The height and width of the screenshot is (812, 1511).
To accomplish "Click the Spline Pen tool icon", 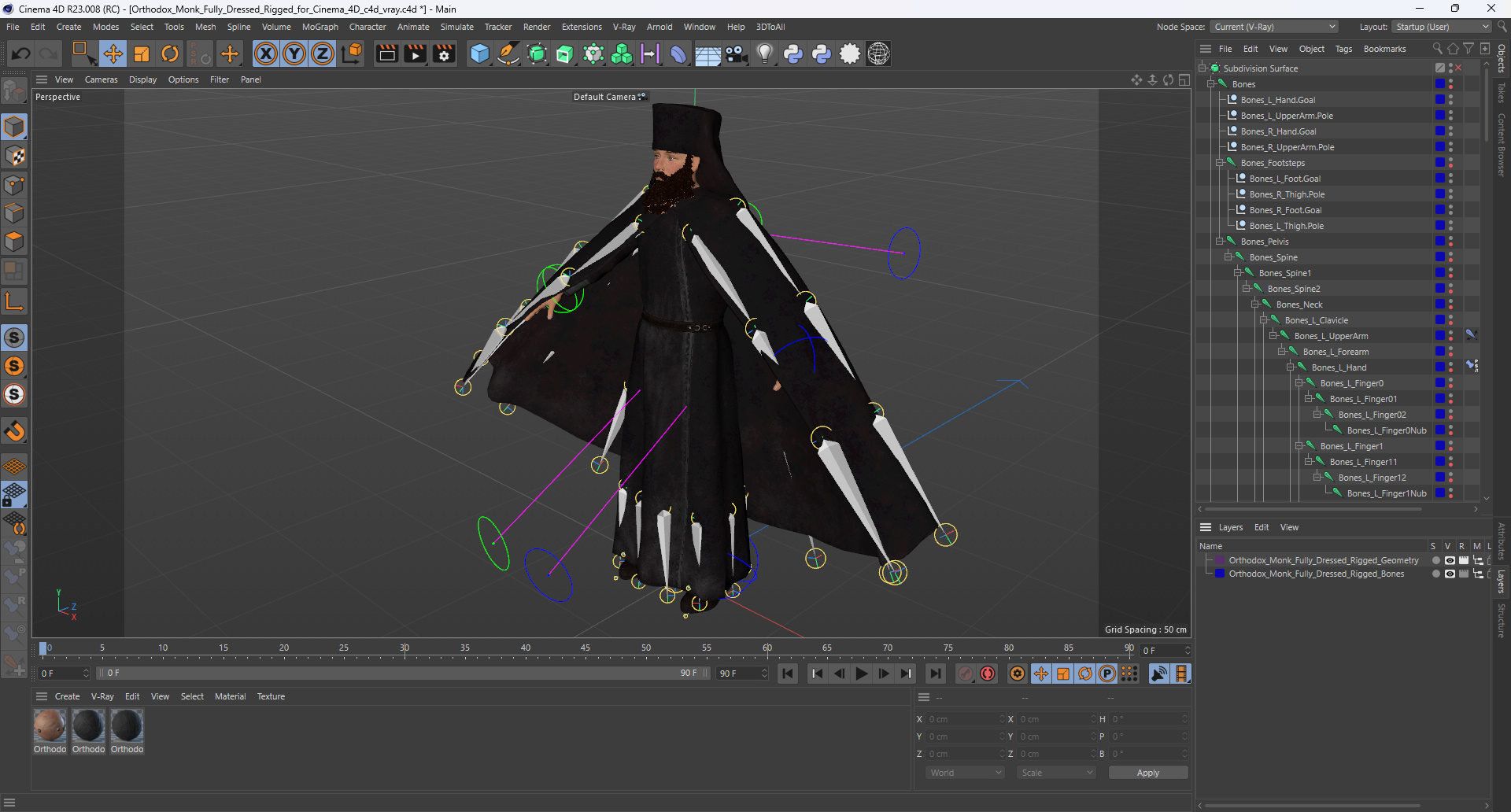I will pos(508,54).
